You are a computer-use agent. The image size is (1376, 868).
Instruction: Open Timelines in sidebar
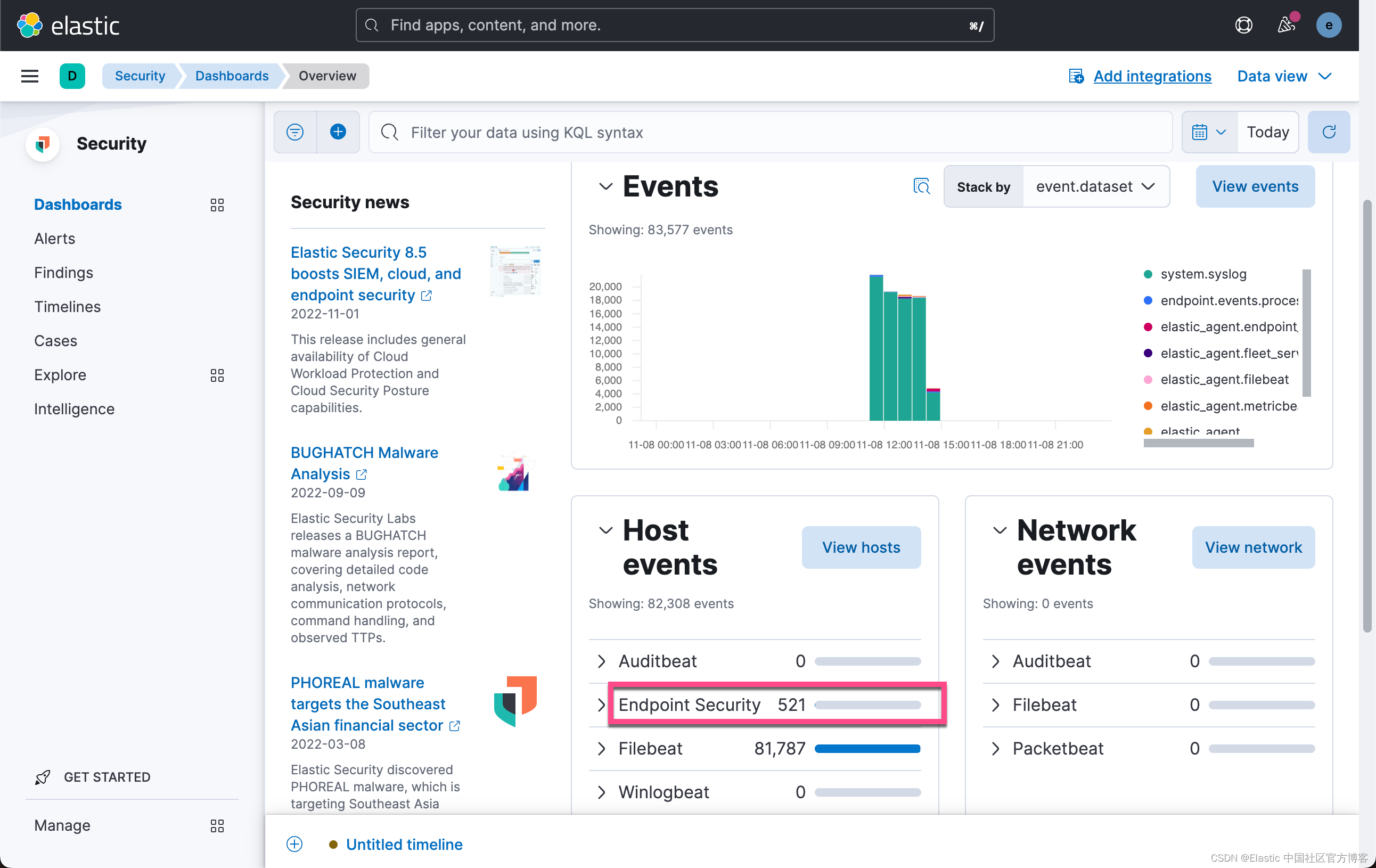[67, 307]
